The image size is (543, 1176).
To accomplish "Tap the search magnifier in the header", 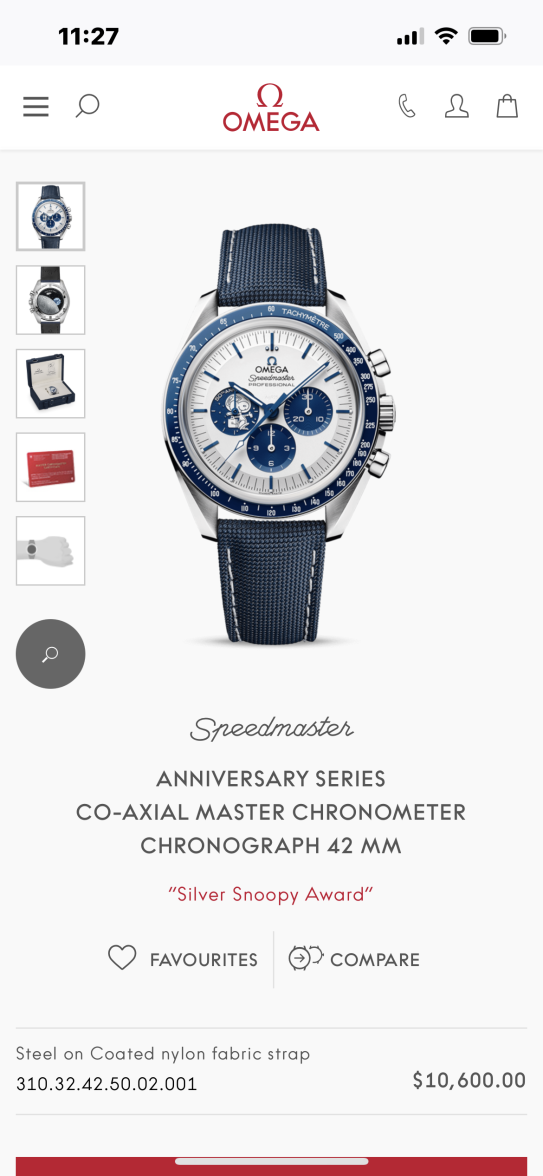I will point(87,106).
